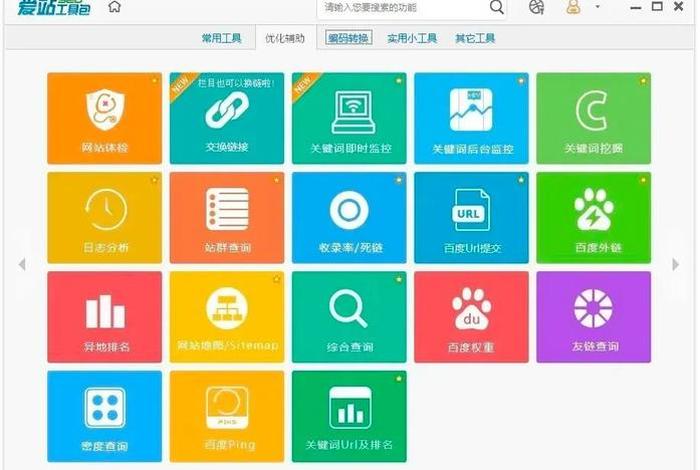The width and height of the screenshot is (700, 470).
Task: Minimize the toolkit window
Action: click(x=636, y=8)
